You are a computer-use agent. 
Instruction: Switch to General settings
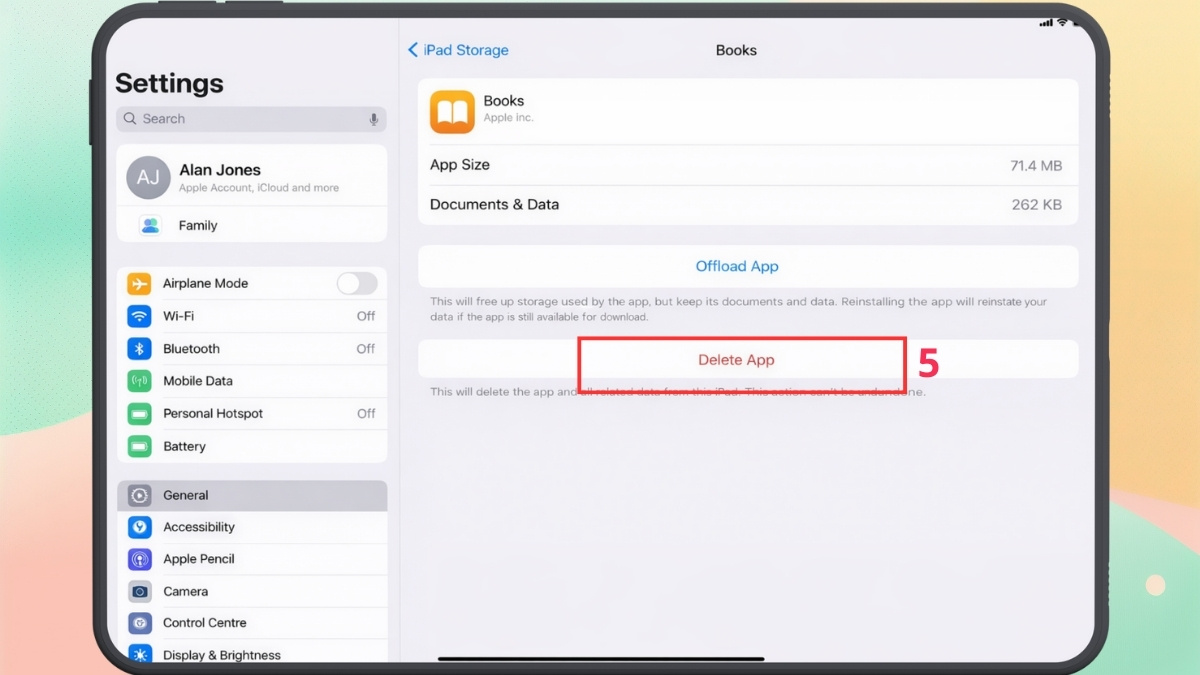tap(185, 494)
